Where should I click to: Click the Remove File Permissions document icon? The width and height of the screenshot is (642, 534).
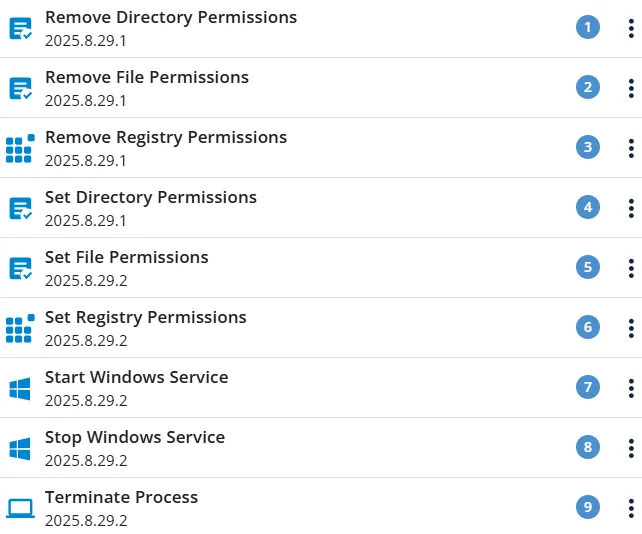[x=20, y=88]
